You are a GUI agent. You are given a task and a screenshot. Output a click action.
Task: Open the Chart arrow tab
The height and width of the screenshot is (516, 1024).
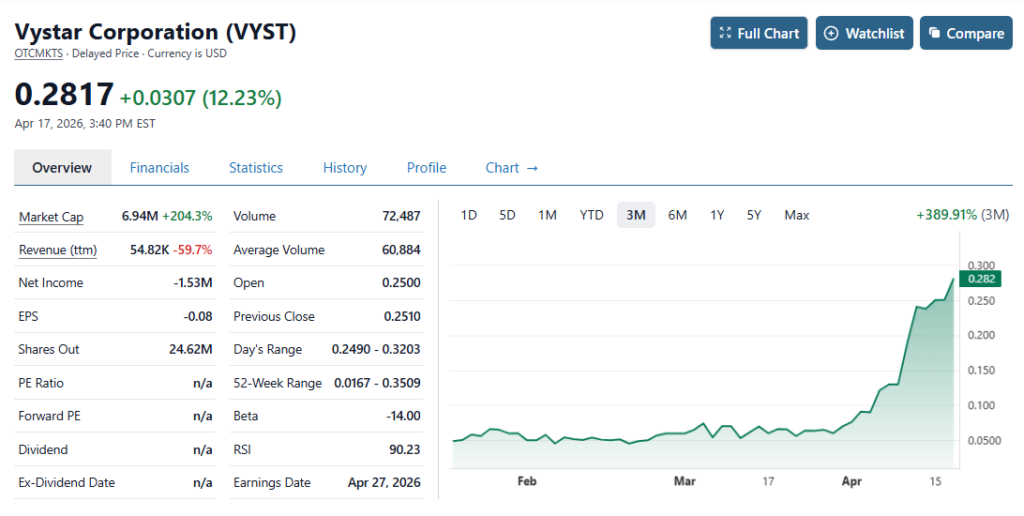tap(512, 168)
